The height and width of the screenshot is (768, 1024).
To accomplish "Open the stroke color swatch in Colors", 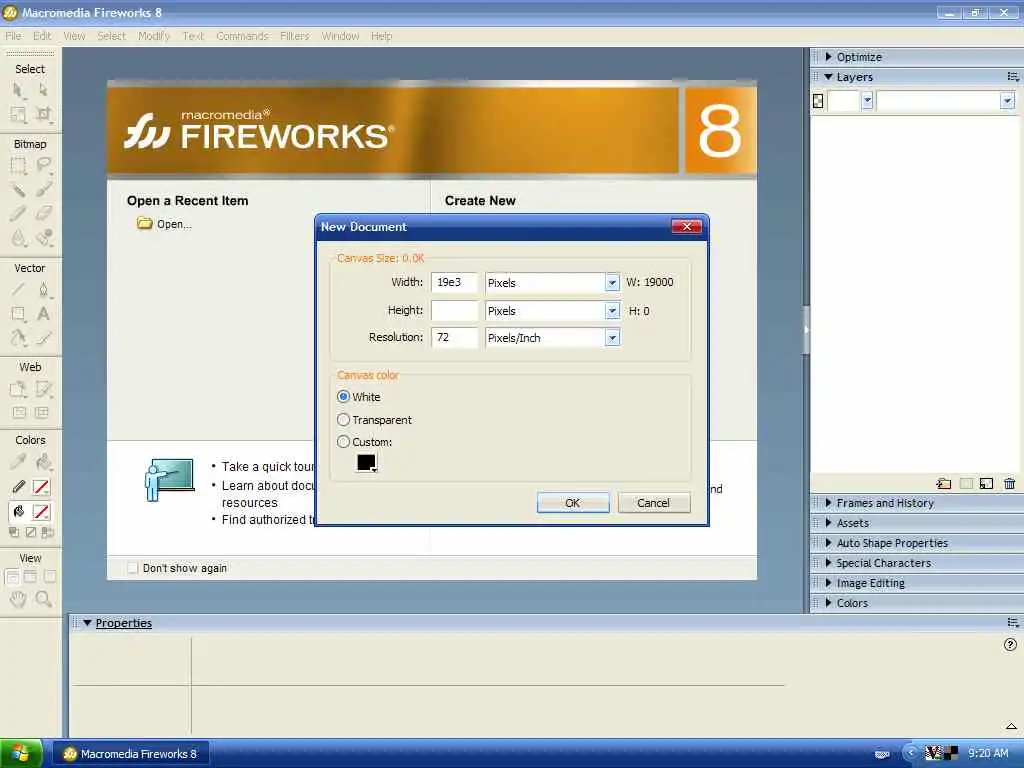I will (x=40, y=487).
